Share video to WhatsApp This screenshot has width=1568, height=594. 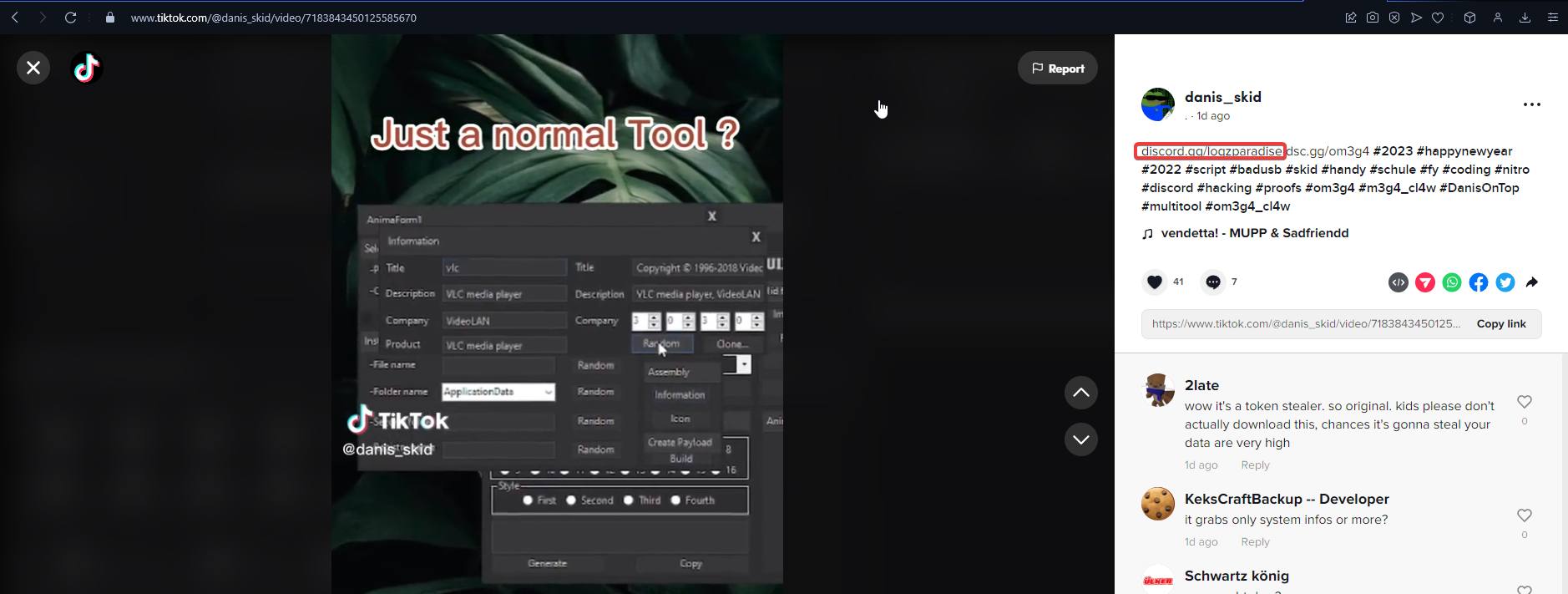tap(1452, 282)
